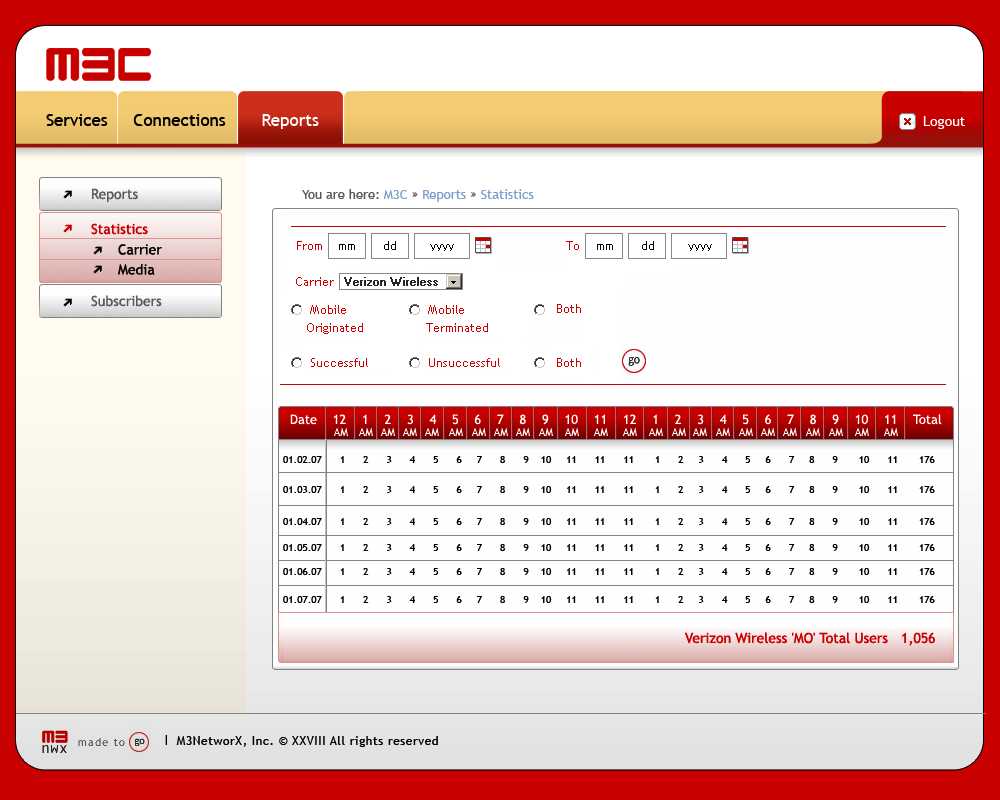This screenshot has width=1000, height=800.
Task: Open the From date calendar picker icon
Action: (x=483, y=246)
